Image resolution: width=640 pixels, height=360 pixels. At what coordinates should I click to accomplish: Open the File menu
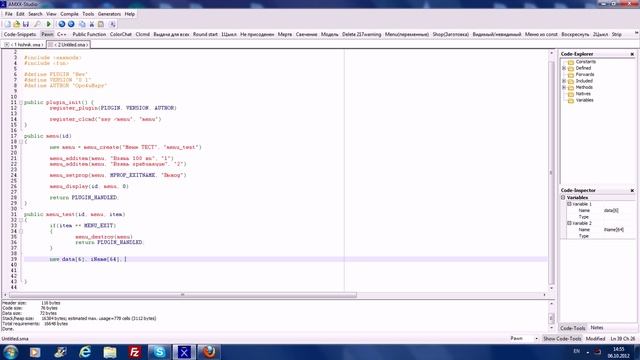[9, 14]
